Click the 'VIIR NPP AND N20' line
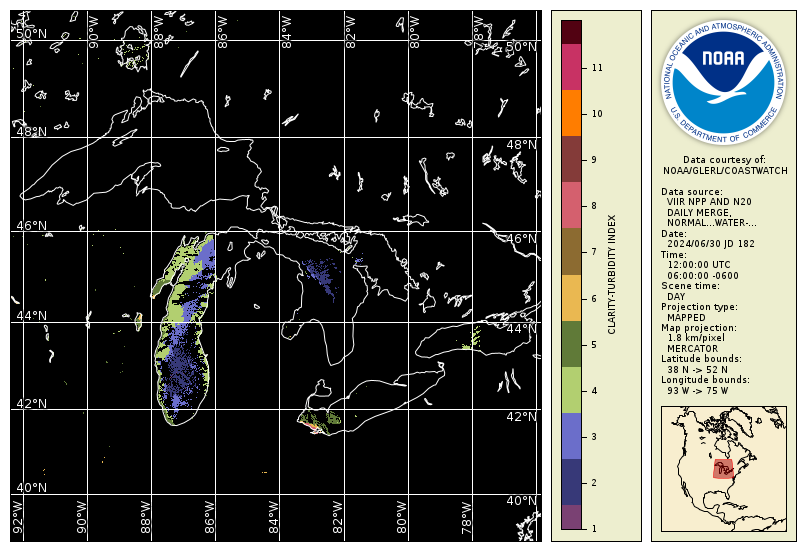This screenshot has width=806, height=551. [x=709, y=202]
